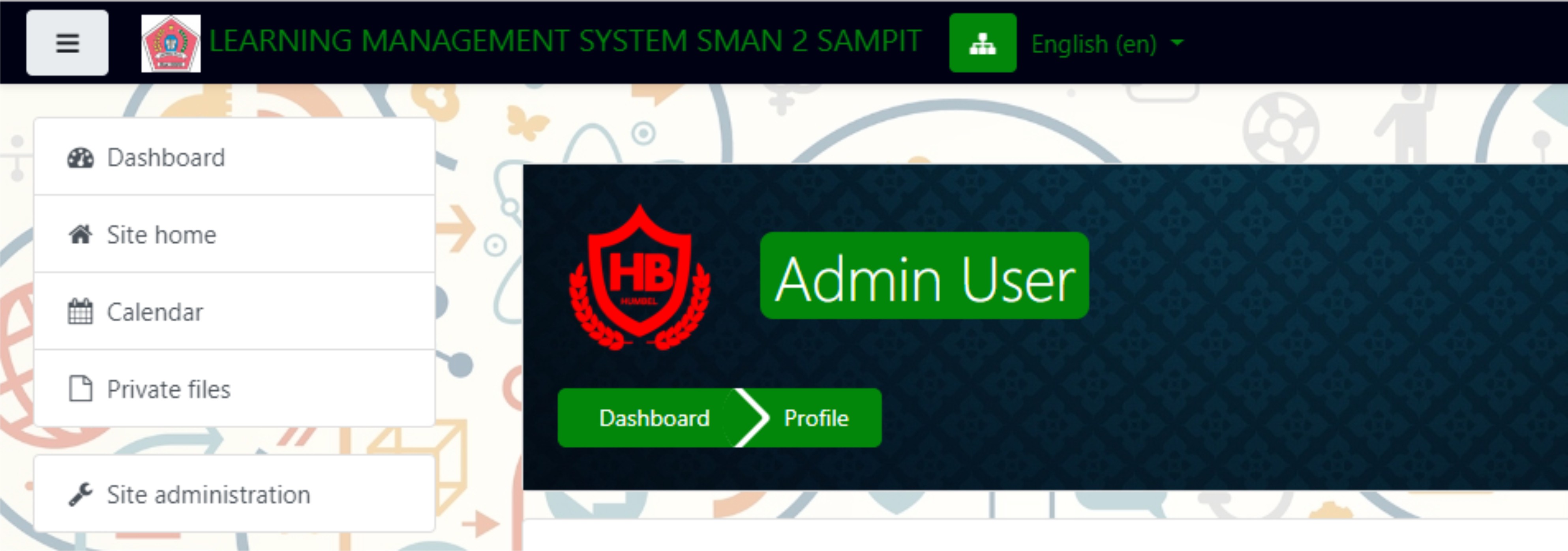Expand the English (en) language menu
The image size is (1568, 551).
point(1094,44)
